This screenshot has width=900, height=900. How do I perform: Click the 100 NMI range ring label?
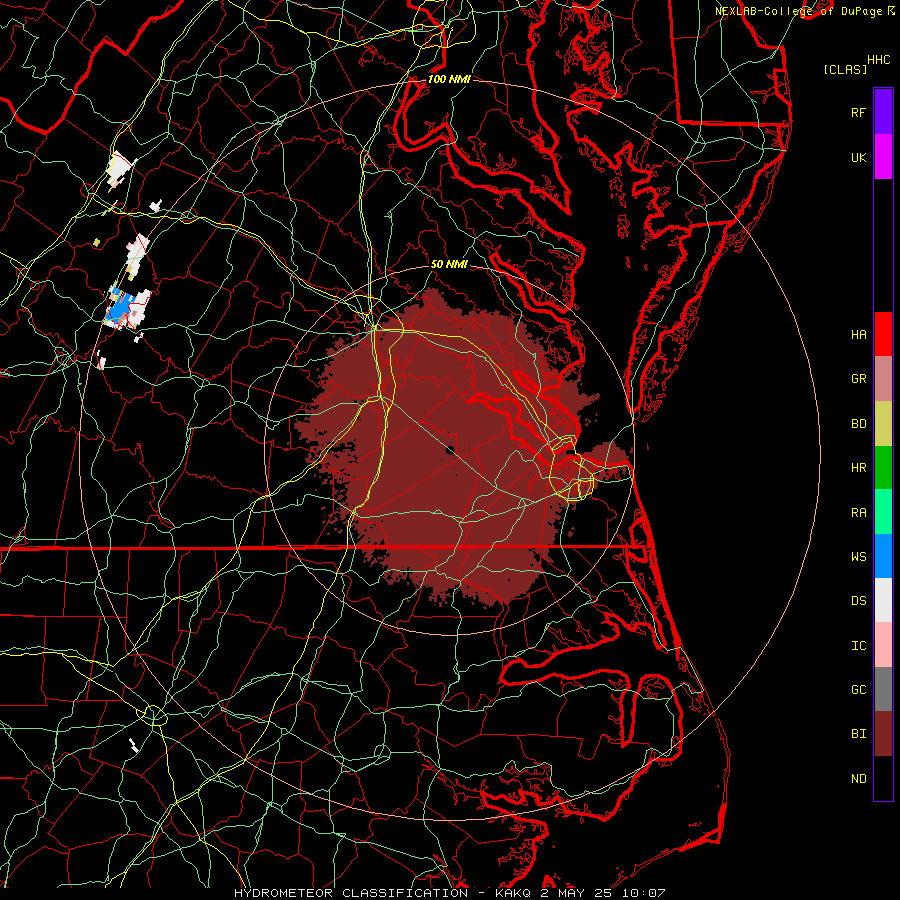[449, 79]
